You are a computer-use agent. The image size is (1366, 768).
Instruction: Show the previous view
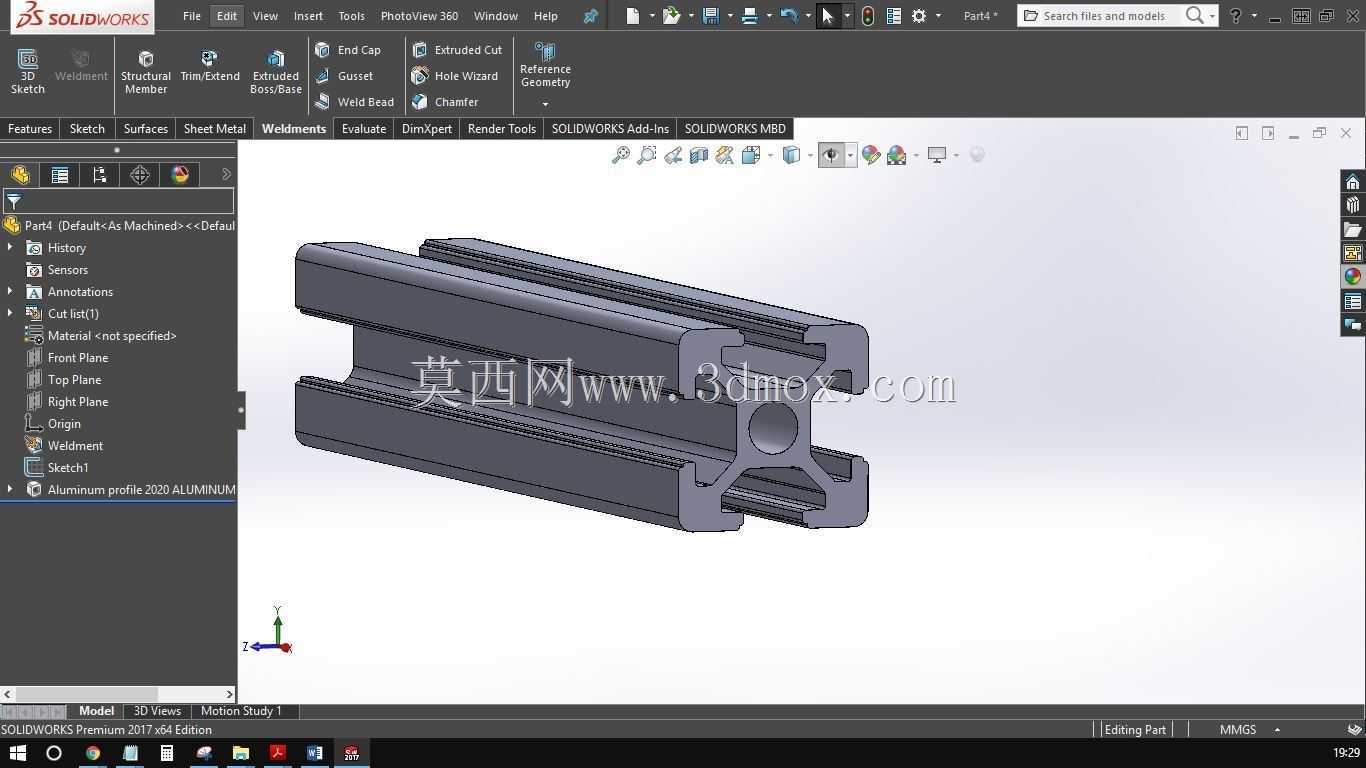pyautogui.click(x=673, y=155)
